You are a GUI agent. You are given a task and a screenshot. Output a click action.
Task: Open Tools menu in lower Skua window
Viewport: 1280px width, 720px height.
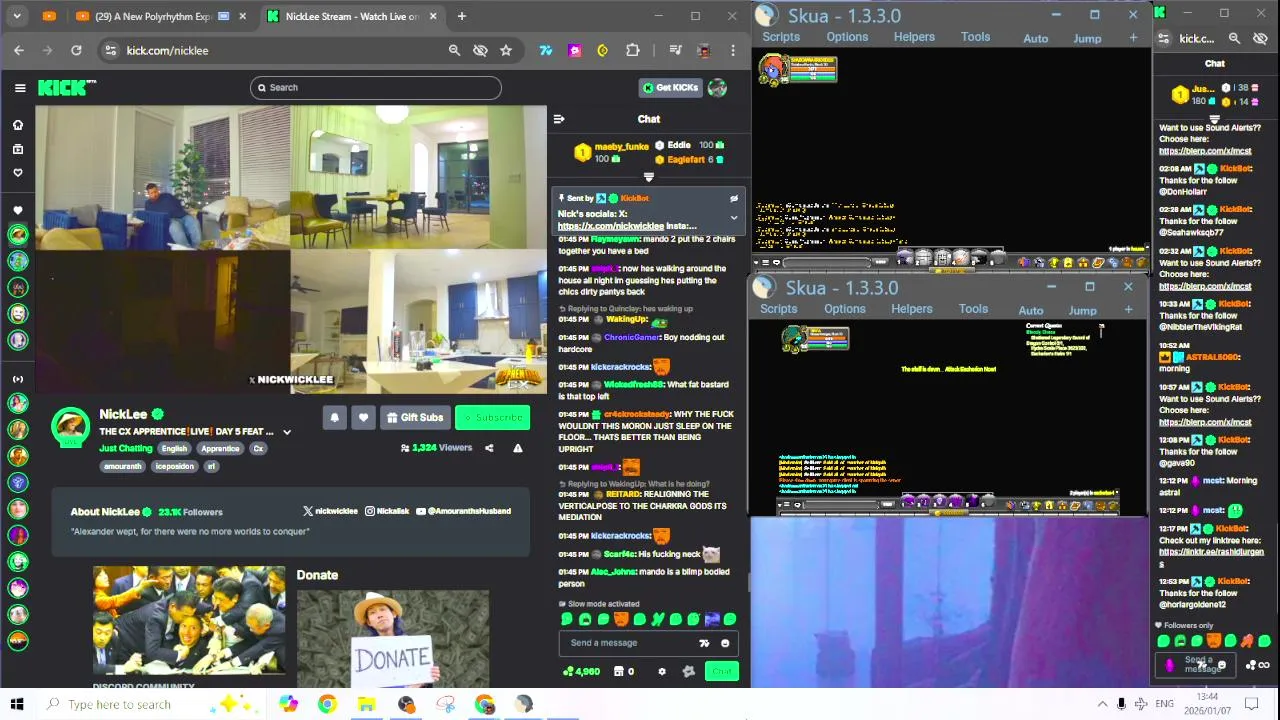tap(973, 309)
